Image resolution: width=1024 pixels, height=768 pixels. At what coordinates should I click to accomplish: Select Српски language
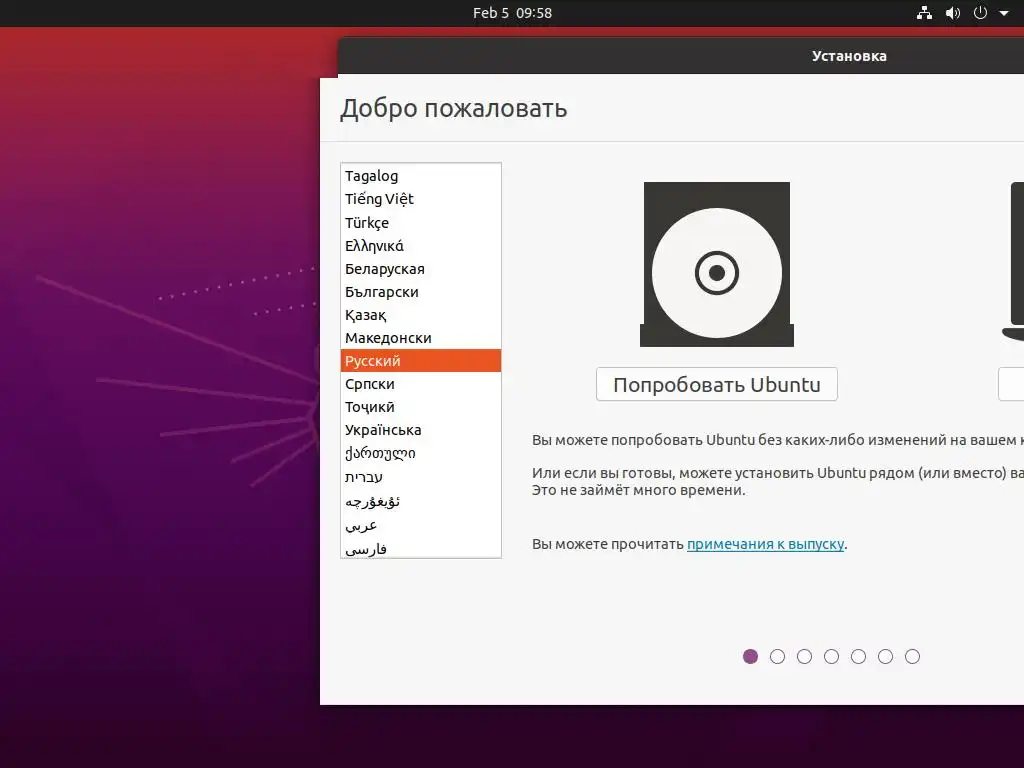[421, 384]
